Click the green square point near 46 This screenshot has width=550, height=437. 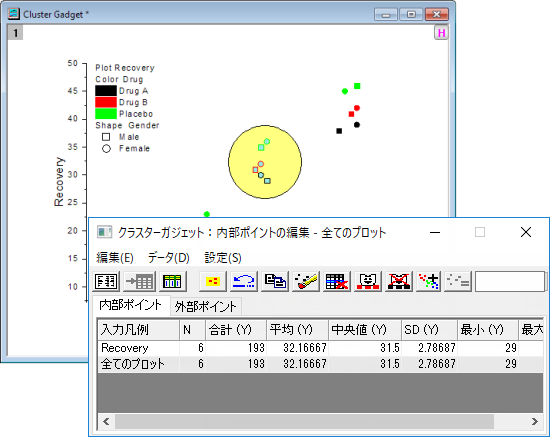(x=357, y=86)
